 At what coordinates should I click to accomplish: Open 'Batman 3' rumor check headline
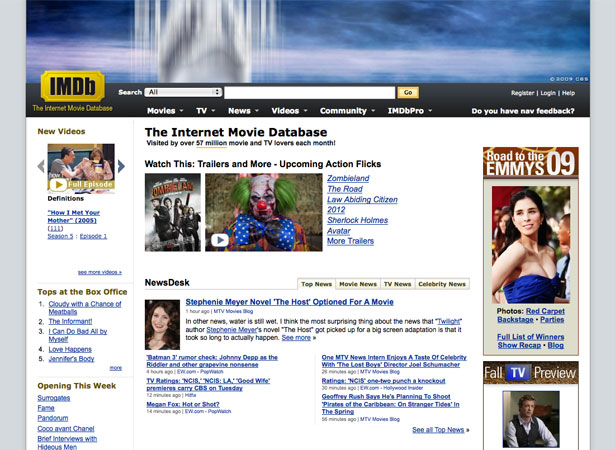[212, 361]
